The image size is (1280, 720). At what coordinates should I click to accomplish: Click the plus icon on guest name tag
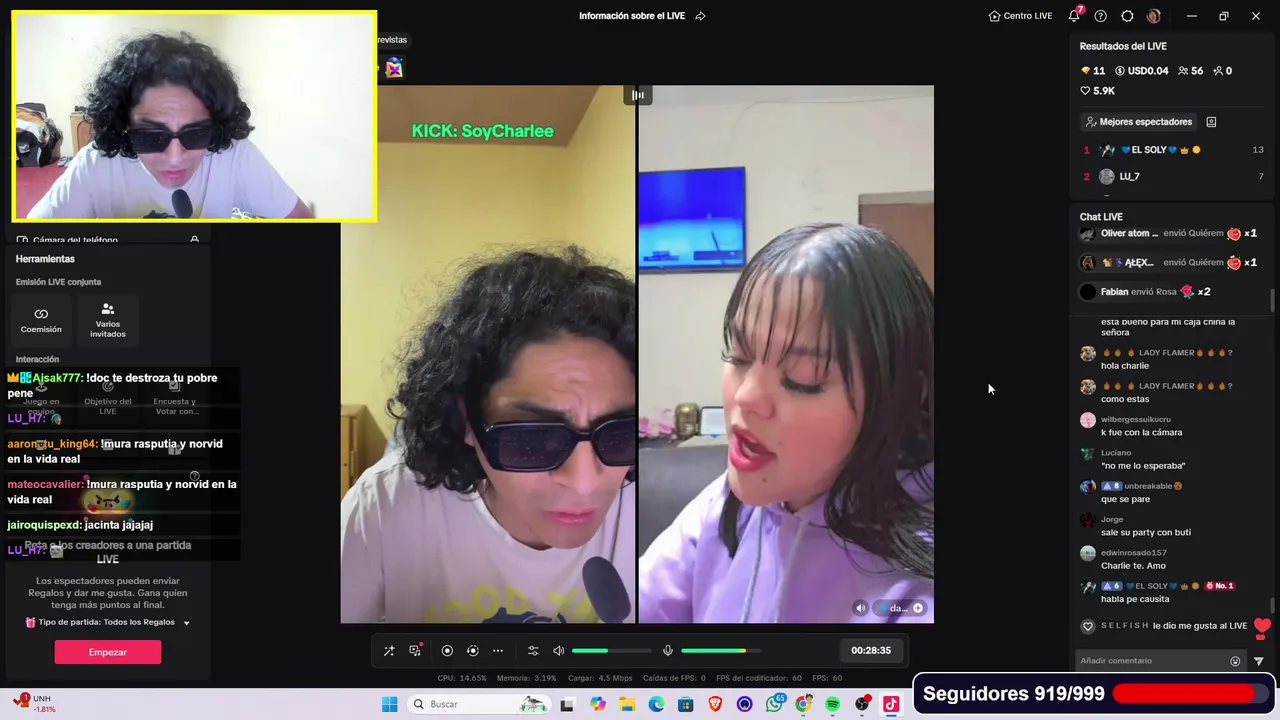tap(918, 608)
